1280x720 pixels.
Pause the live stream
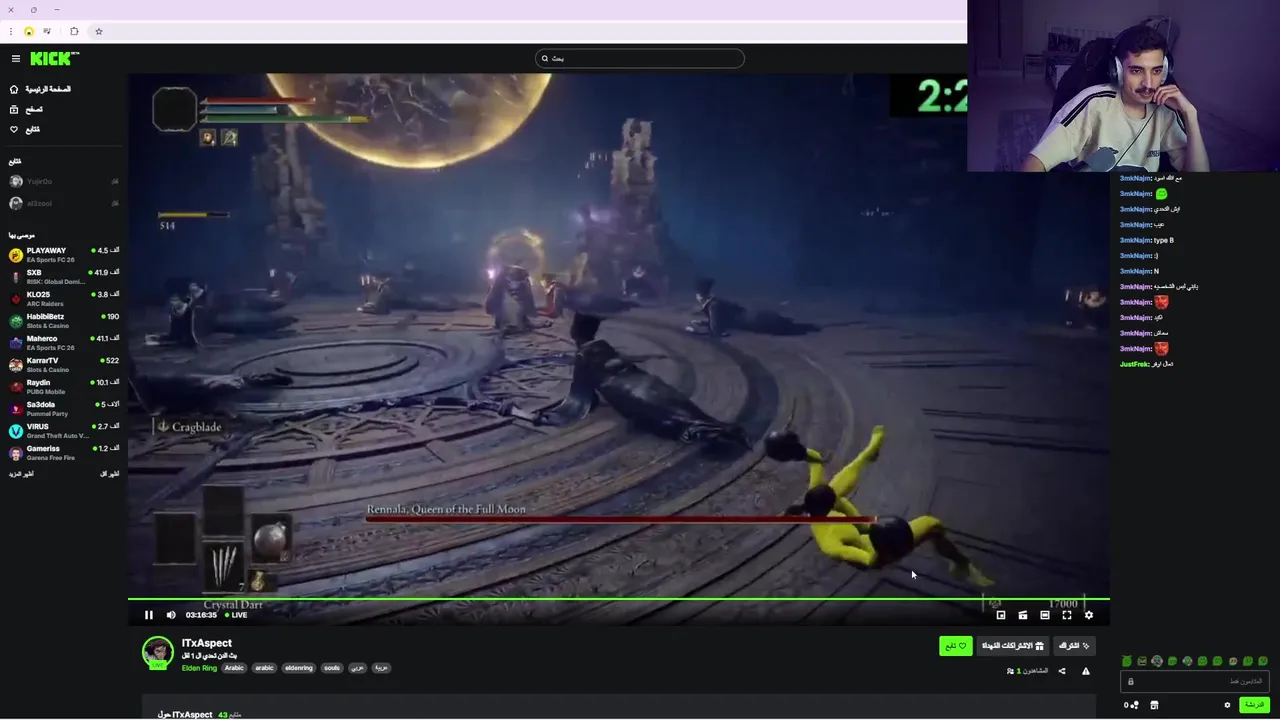tap(149, 615)
